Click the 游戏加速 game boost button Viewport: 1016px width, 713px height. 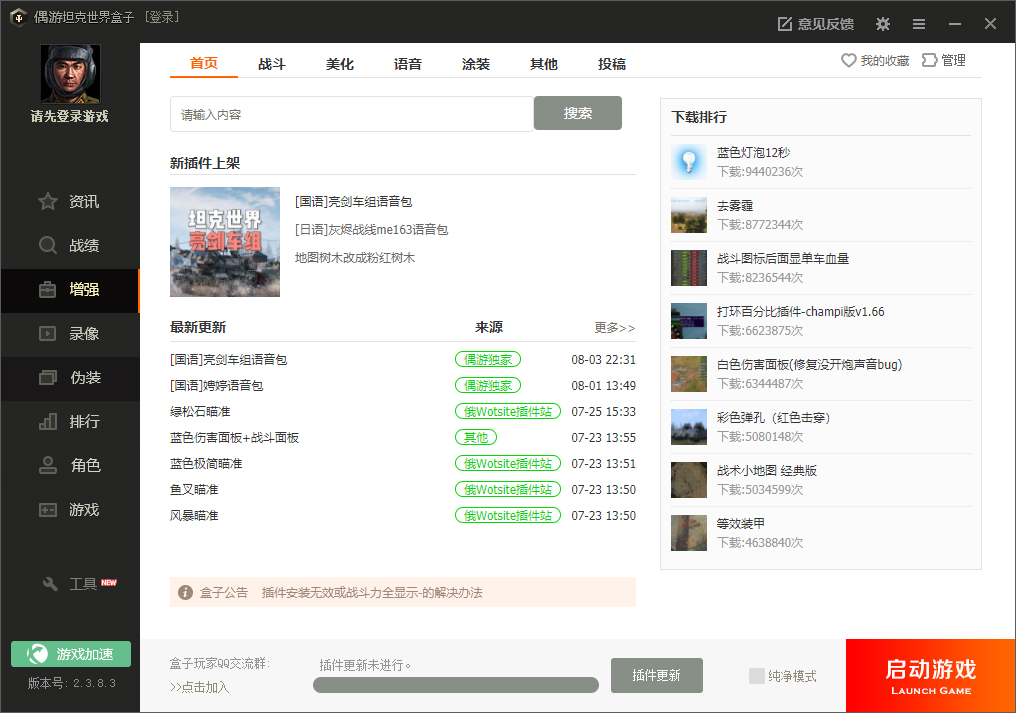pyautogui.click(x=70, y=654)
